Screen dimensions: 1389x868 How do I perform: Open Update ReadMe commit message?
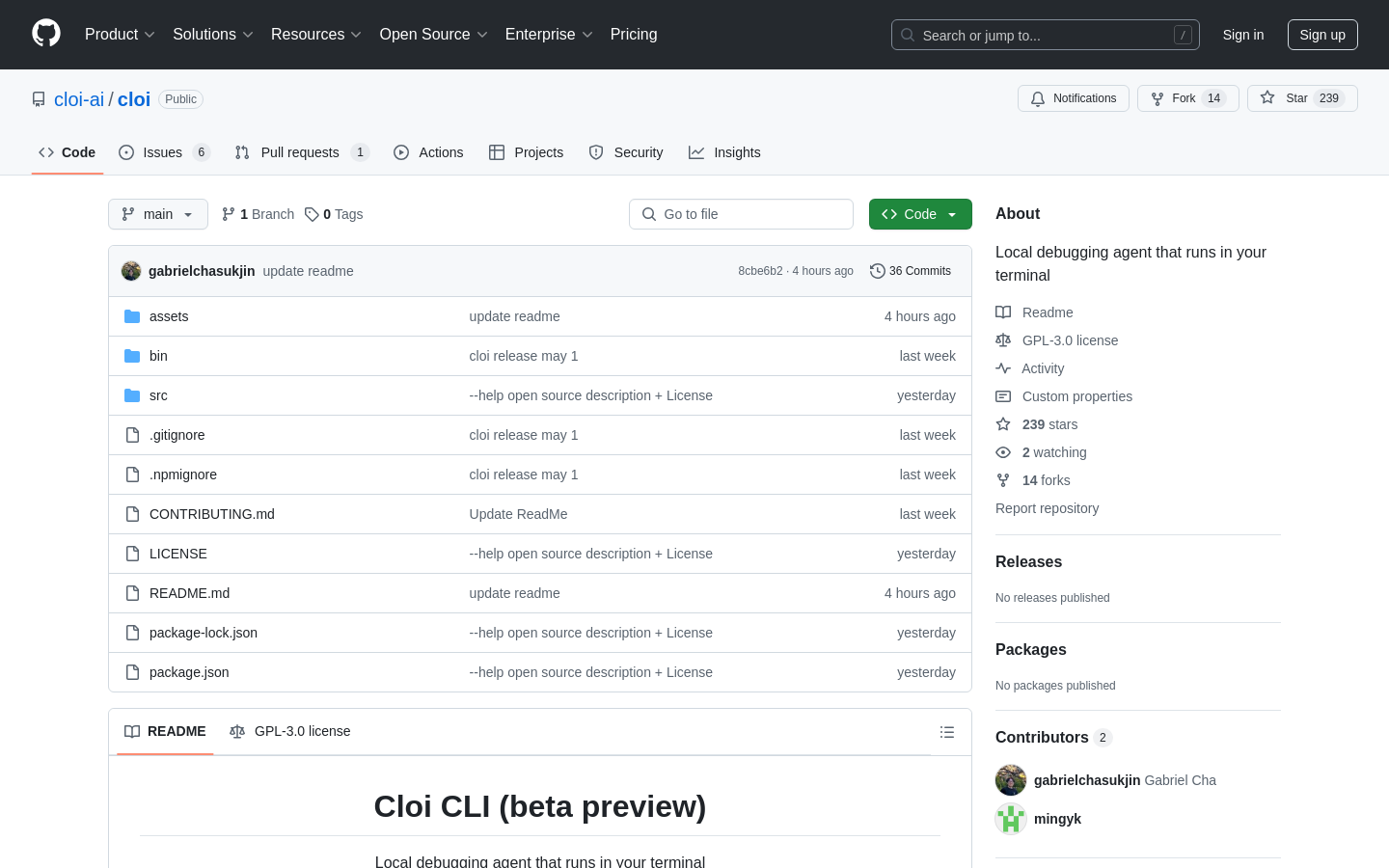pos(518,514)
